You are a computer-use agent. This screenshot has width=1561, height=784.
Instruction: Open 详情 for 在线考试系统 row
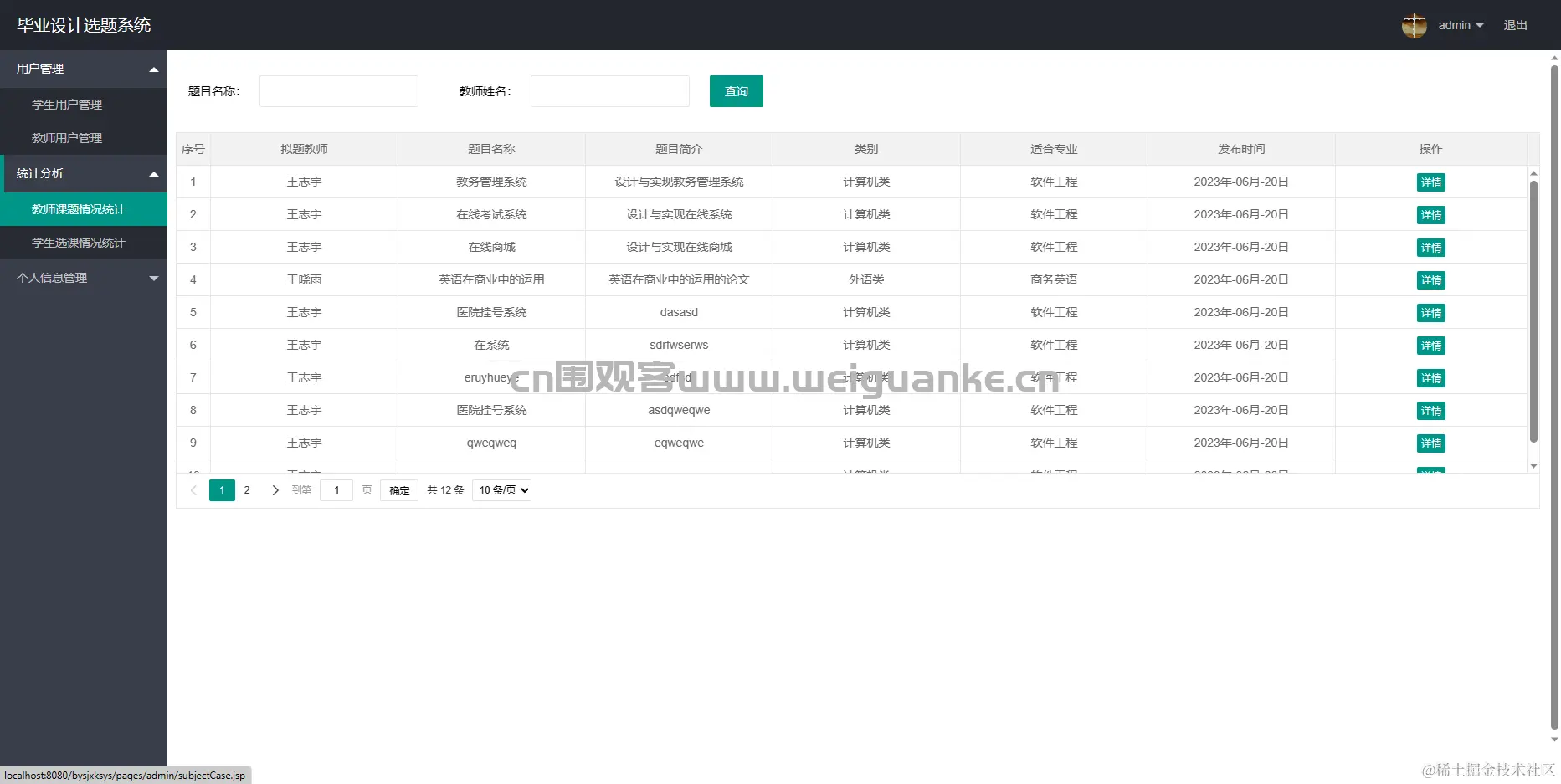point(1431,215)
